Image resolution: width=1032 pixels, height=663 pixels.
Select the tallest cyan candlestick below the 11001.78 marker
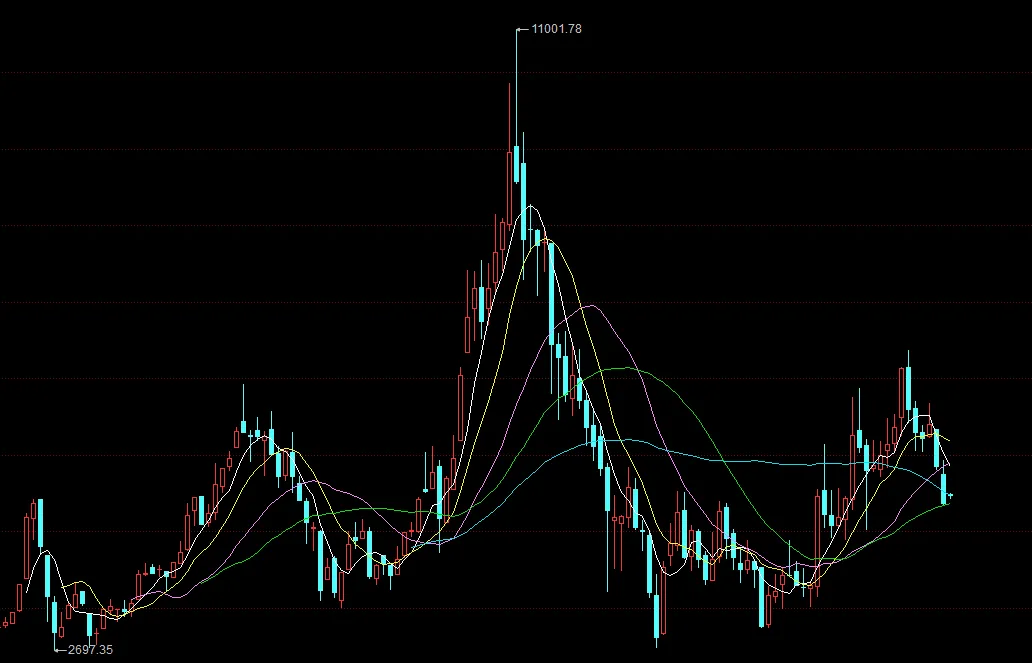pyautogui.click(x=517, y=106)
